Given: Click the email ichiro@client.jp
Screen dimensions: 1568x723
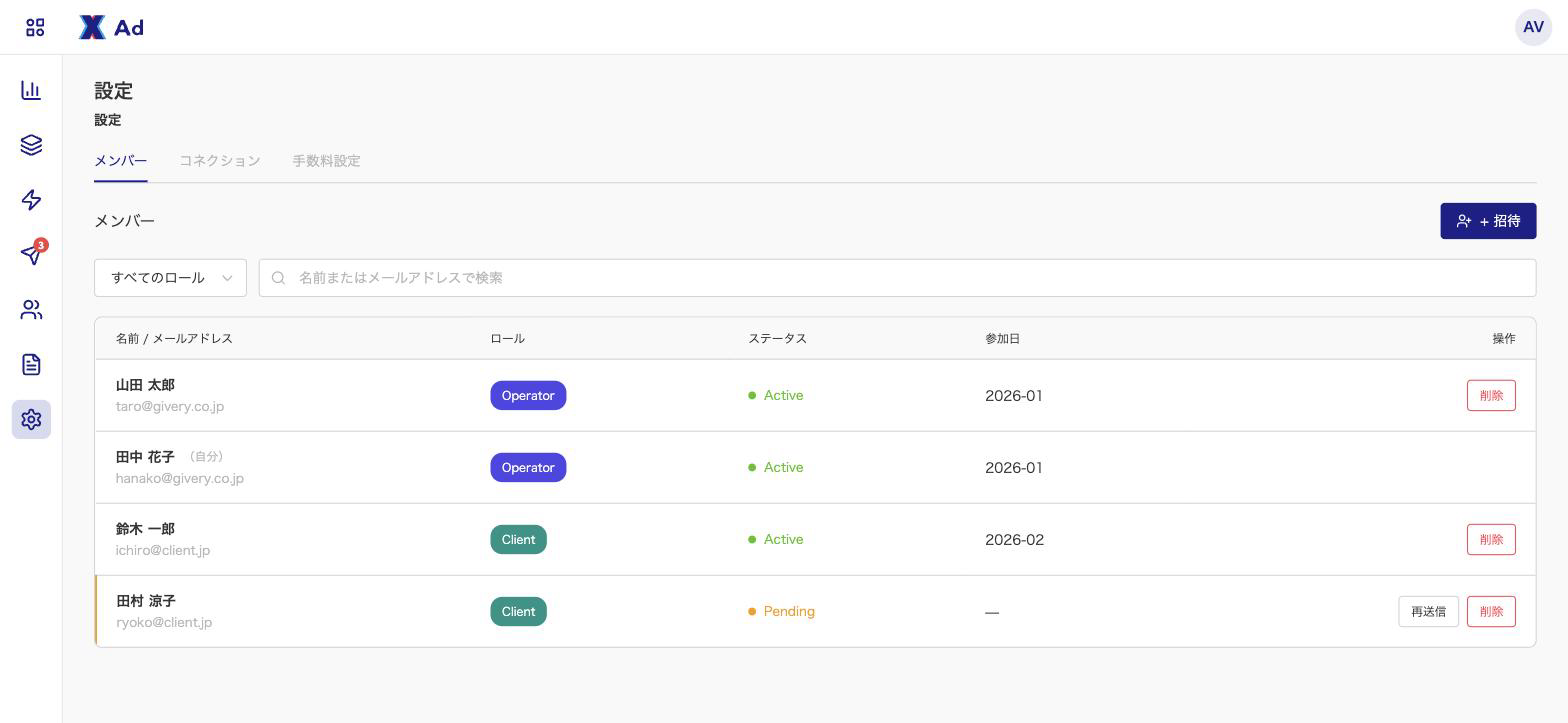Looking at the screenshot, I should pyautogui.click(x=163, y=550).
